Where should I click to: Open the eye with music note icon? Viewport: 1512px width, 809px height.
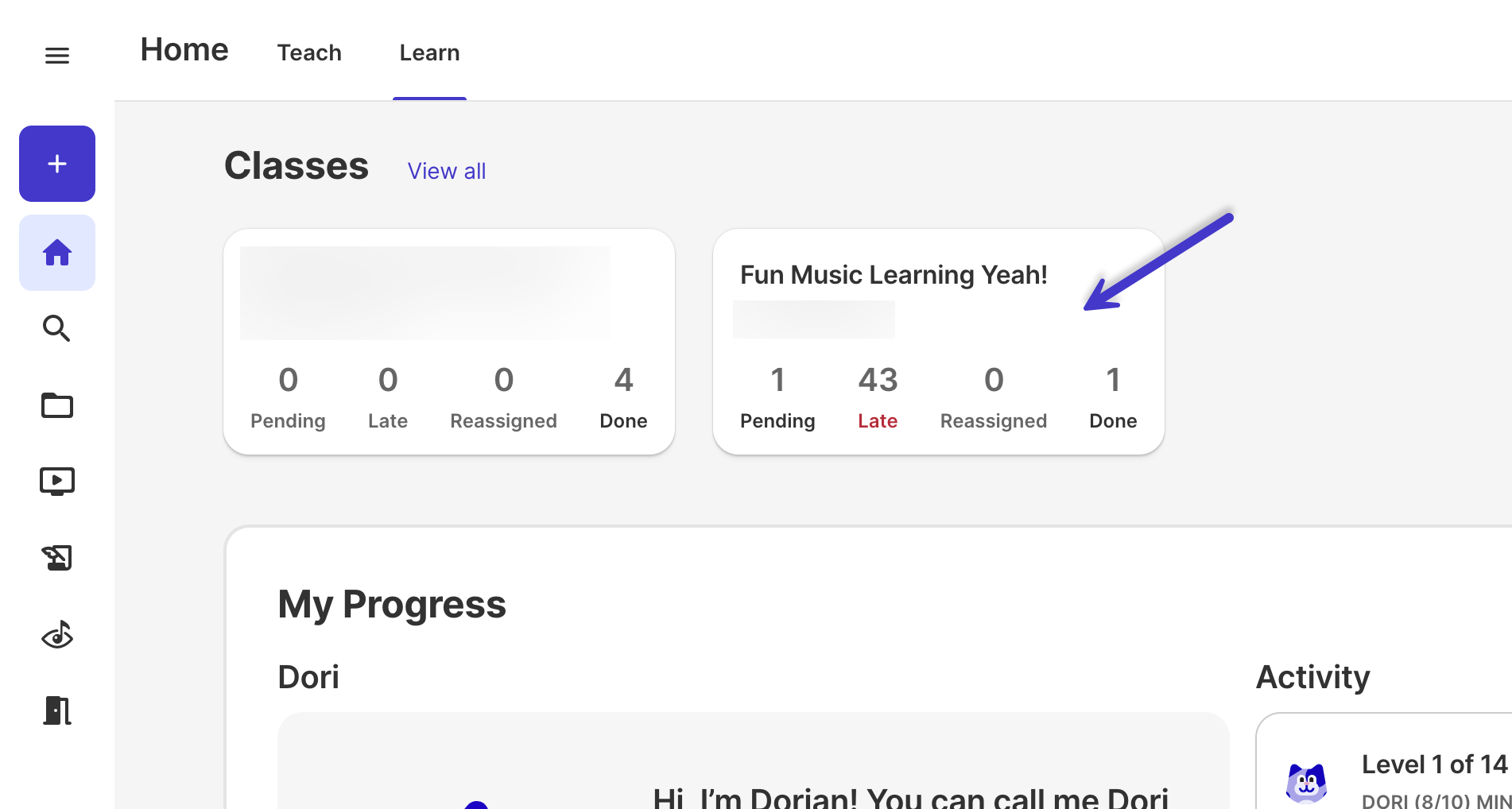coord(57,634)
